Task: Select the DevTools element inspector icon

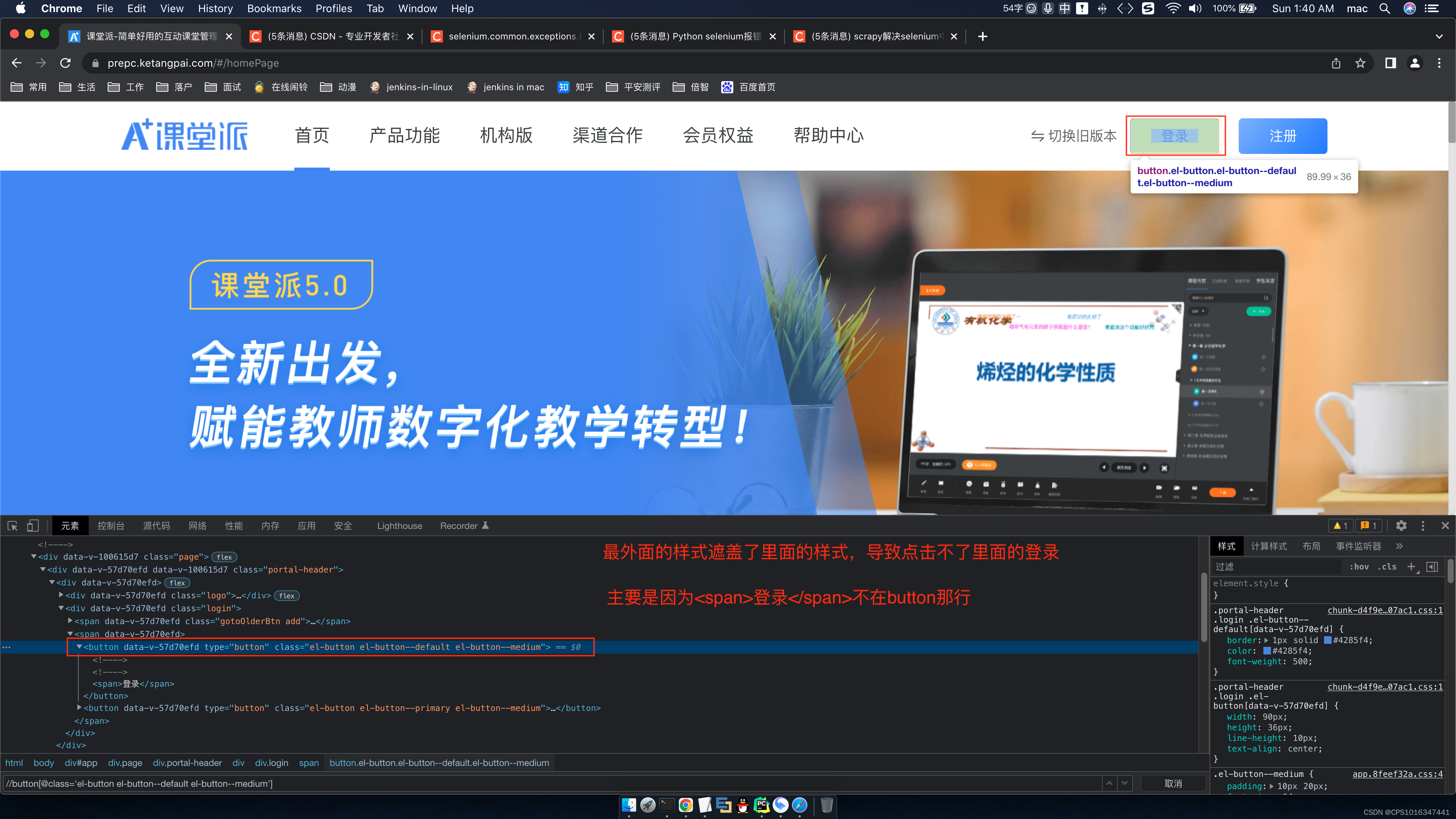Action: pos(13,526)
